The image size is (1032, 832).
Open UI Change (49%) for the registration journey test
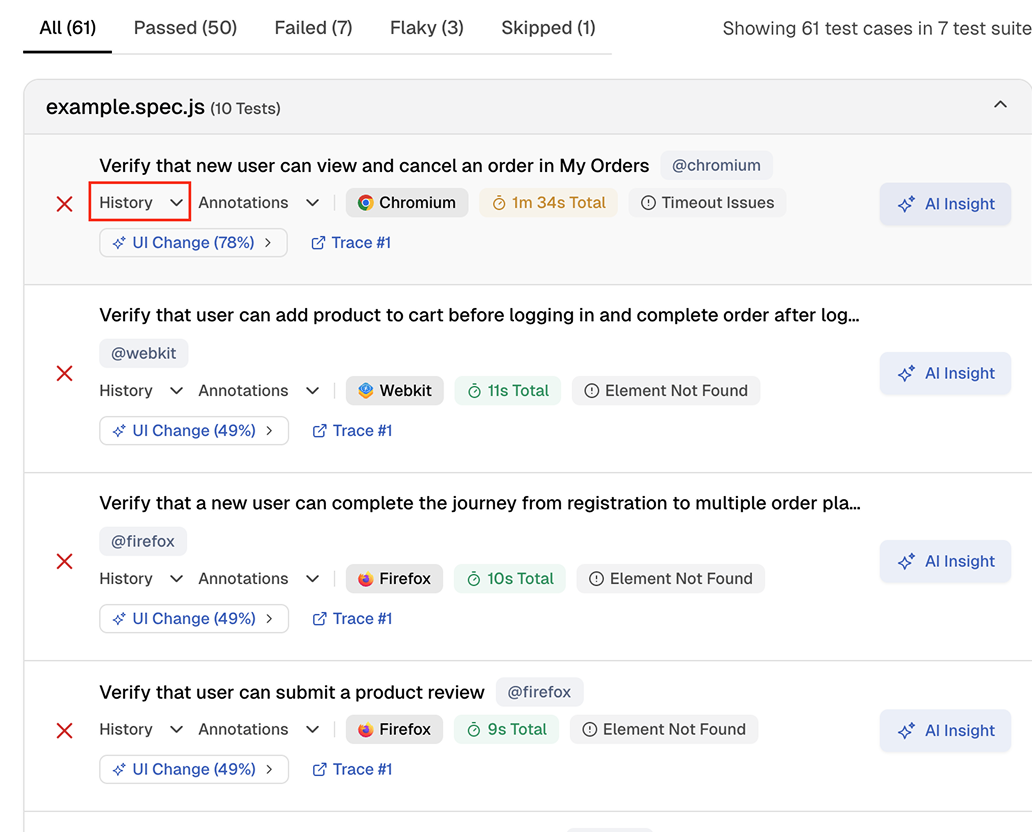point(194,619)
